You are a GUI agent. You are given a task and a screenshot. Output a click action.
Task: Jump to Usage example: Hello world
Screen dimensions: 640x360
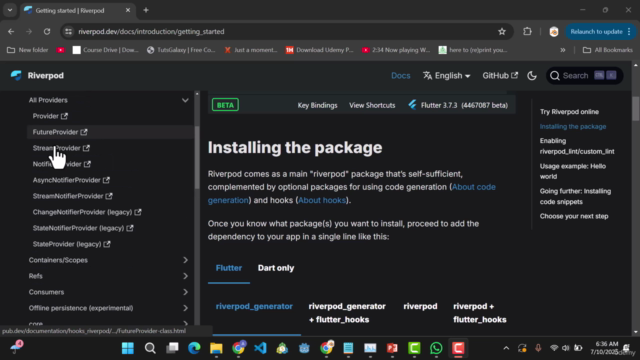573,171
